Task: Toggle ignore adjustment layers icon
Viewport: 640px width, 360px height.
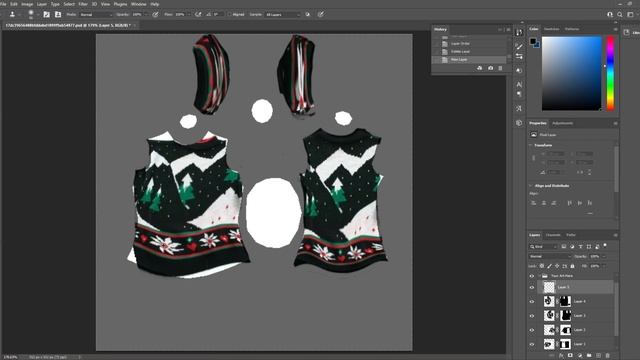Action: [308, 14]
